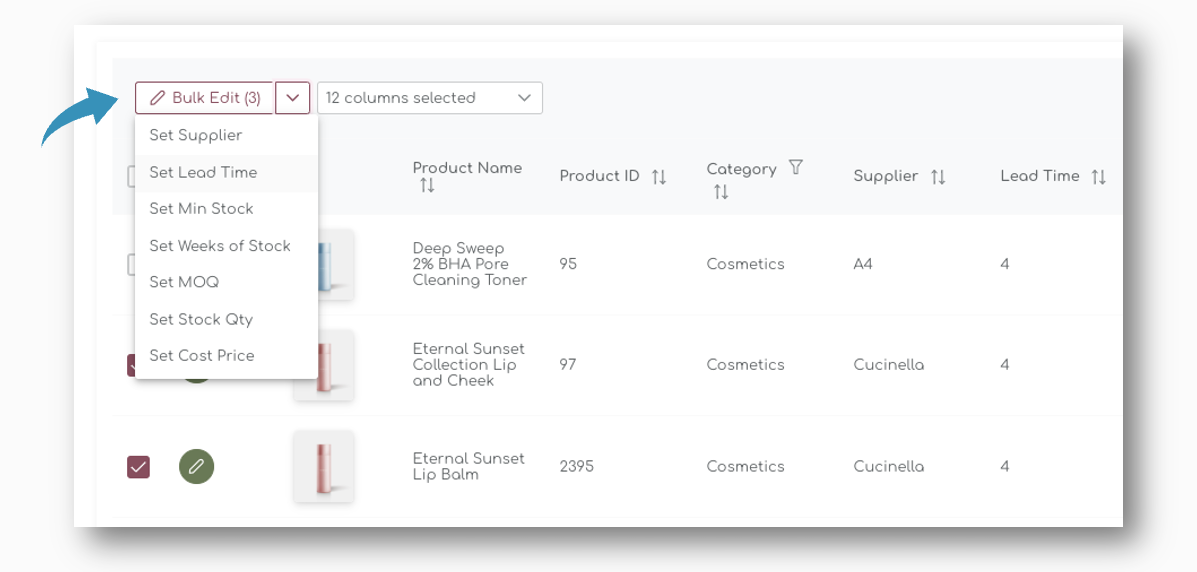The width and height of the screenshot is (1197, 572).
Task: Uncheck the Eternal Sunset Collection row checkbox
Action: click(x=131, y=365)
